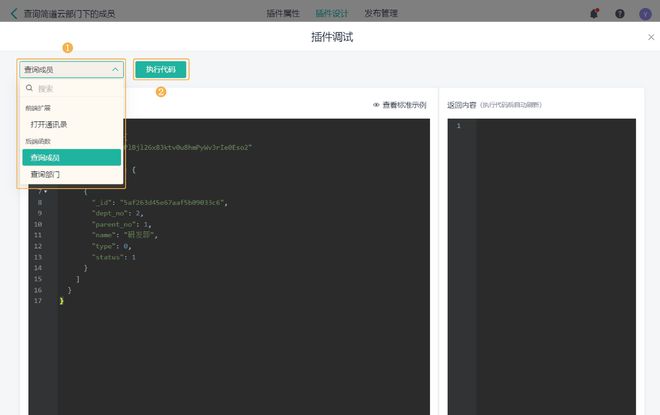Click the page title 查询简道云部门下的成员
This screenshot has width=660, height=415.
[x=69, y=14]
